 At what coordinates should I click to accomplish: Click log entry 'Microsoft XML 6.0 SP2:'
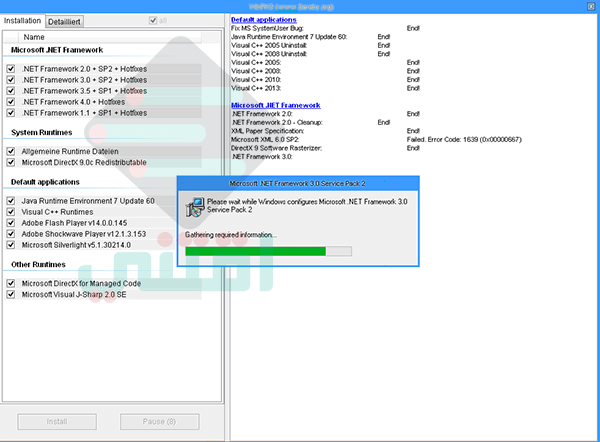click(x=265, y=140)
